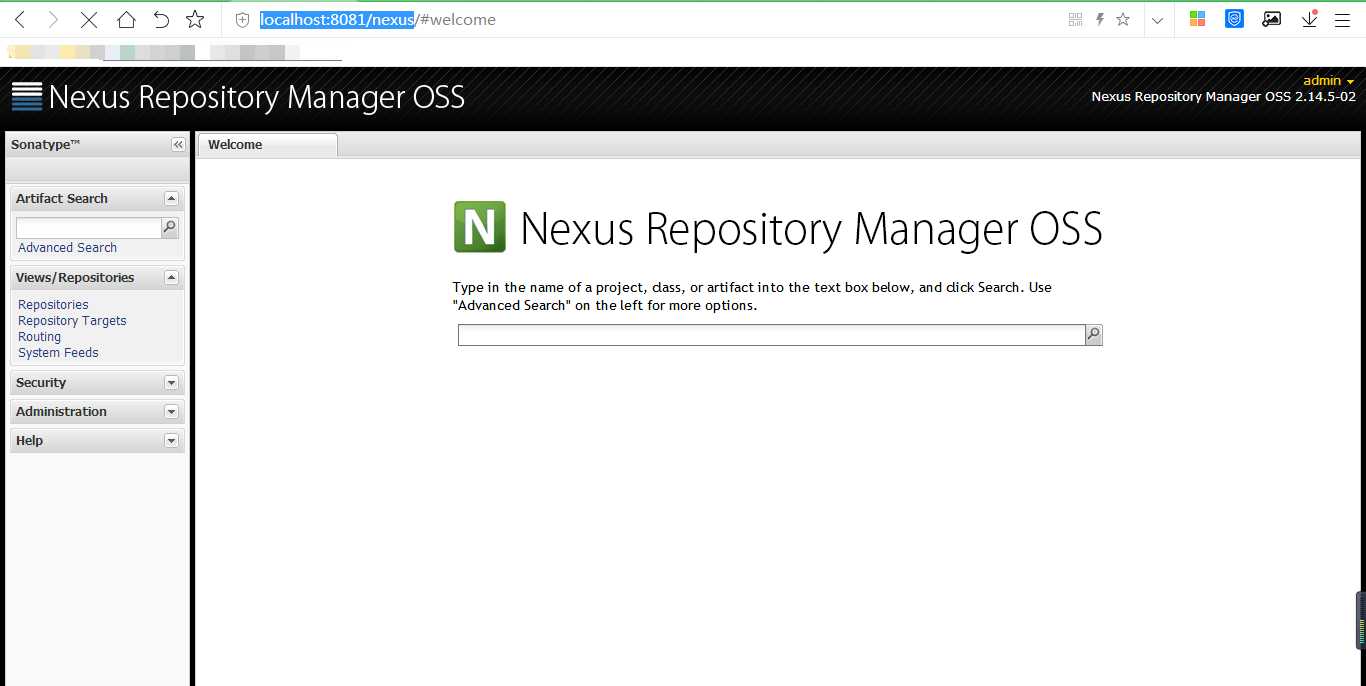Click the green Nexus N logo
Screen dimensions: 1366x686
pos(480,226)
